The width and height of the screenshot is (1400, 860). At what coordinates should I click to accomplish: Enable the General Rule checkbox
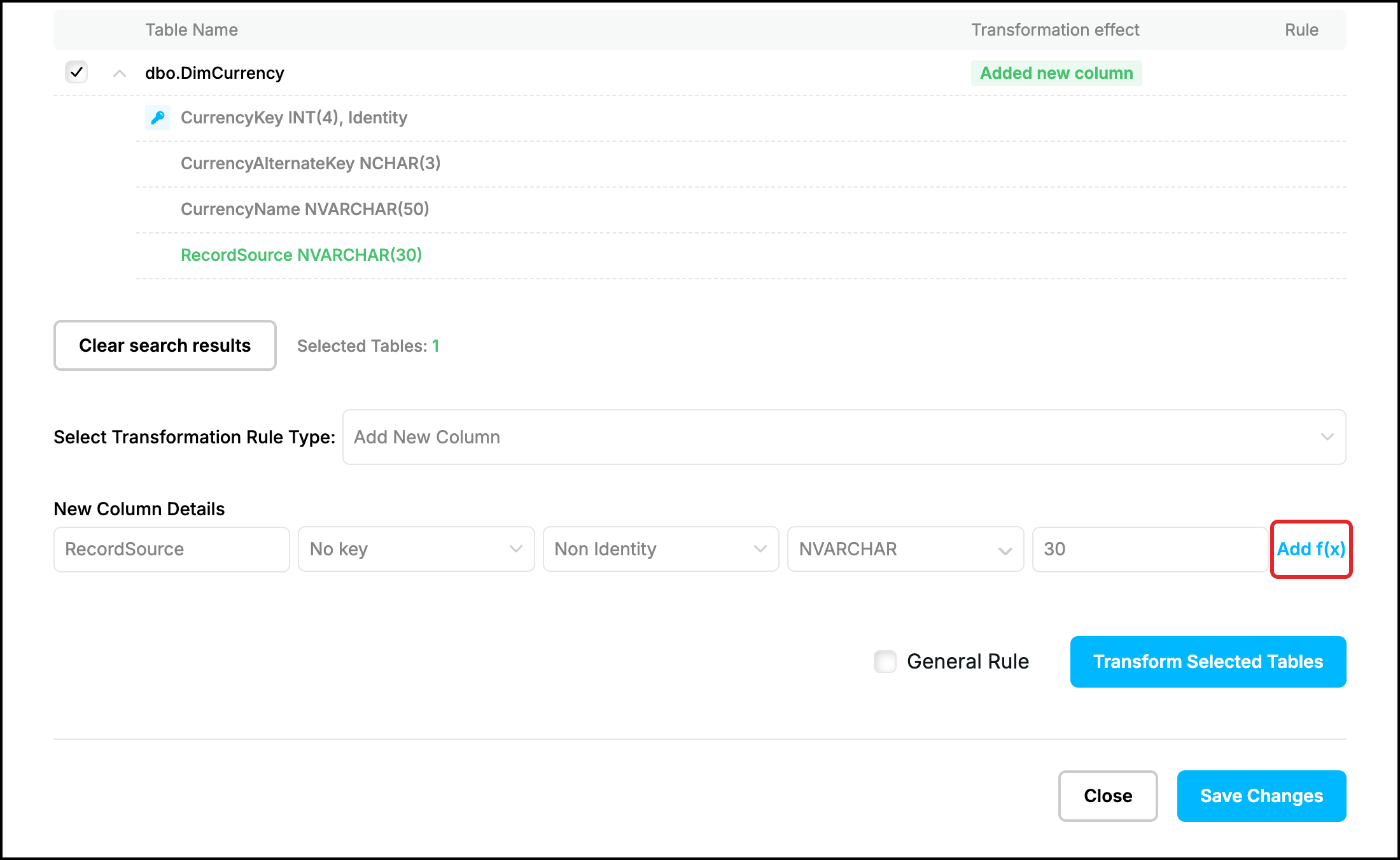[x=885, y=661]
